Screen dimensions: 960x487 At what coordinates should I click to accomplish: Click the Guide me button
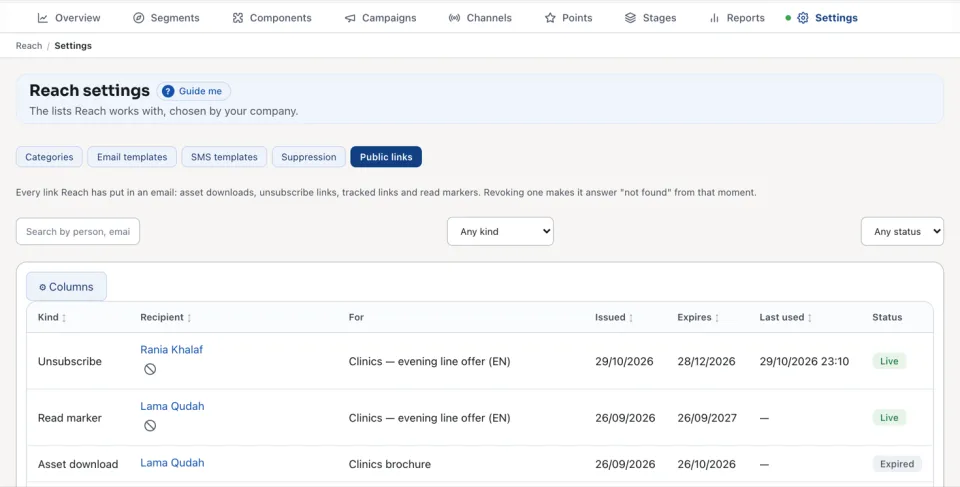pos(193,91)
